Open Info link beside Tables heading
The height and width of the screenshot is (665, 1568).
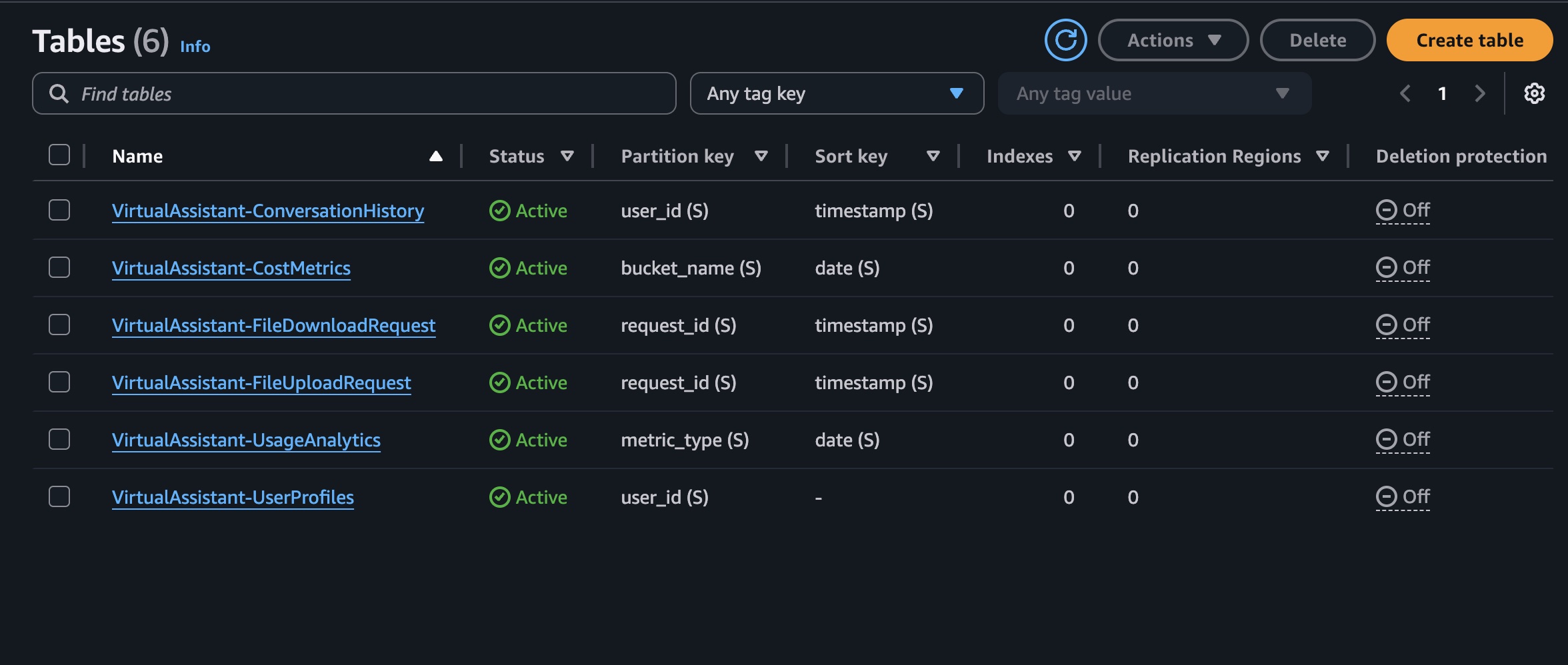pos(195,46)
